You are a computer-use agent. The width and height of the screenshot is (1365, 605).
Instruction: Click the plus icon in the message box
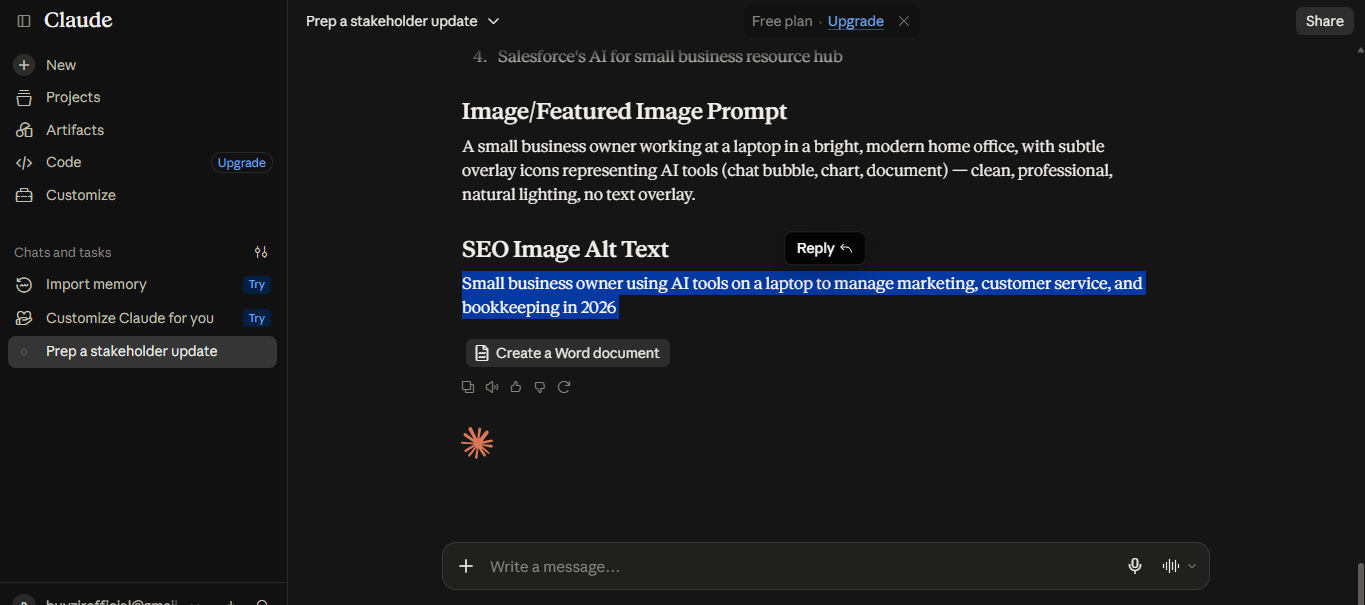[x=466, y=567]
